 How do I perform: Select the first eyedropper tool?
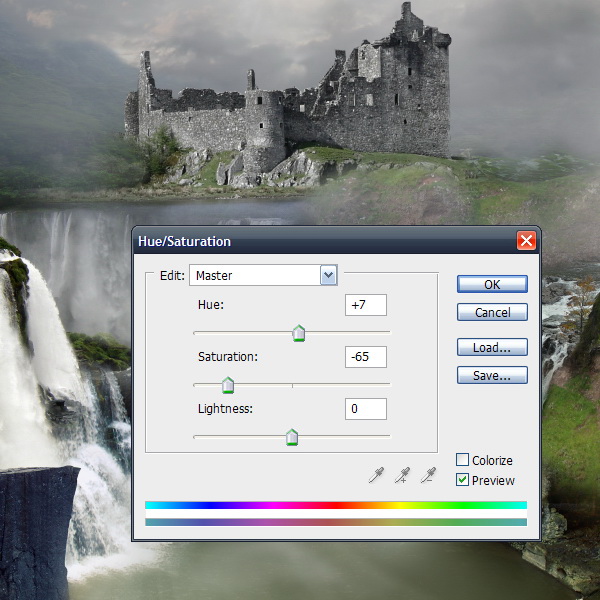tap(376, 475)
